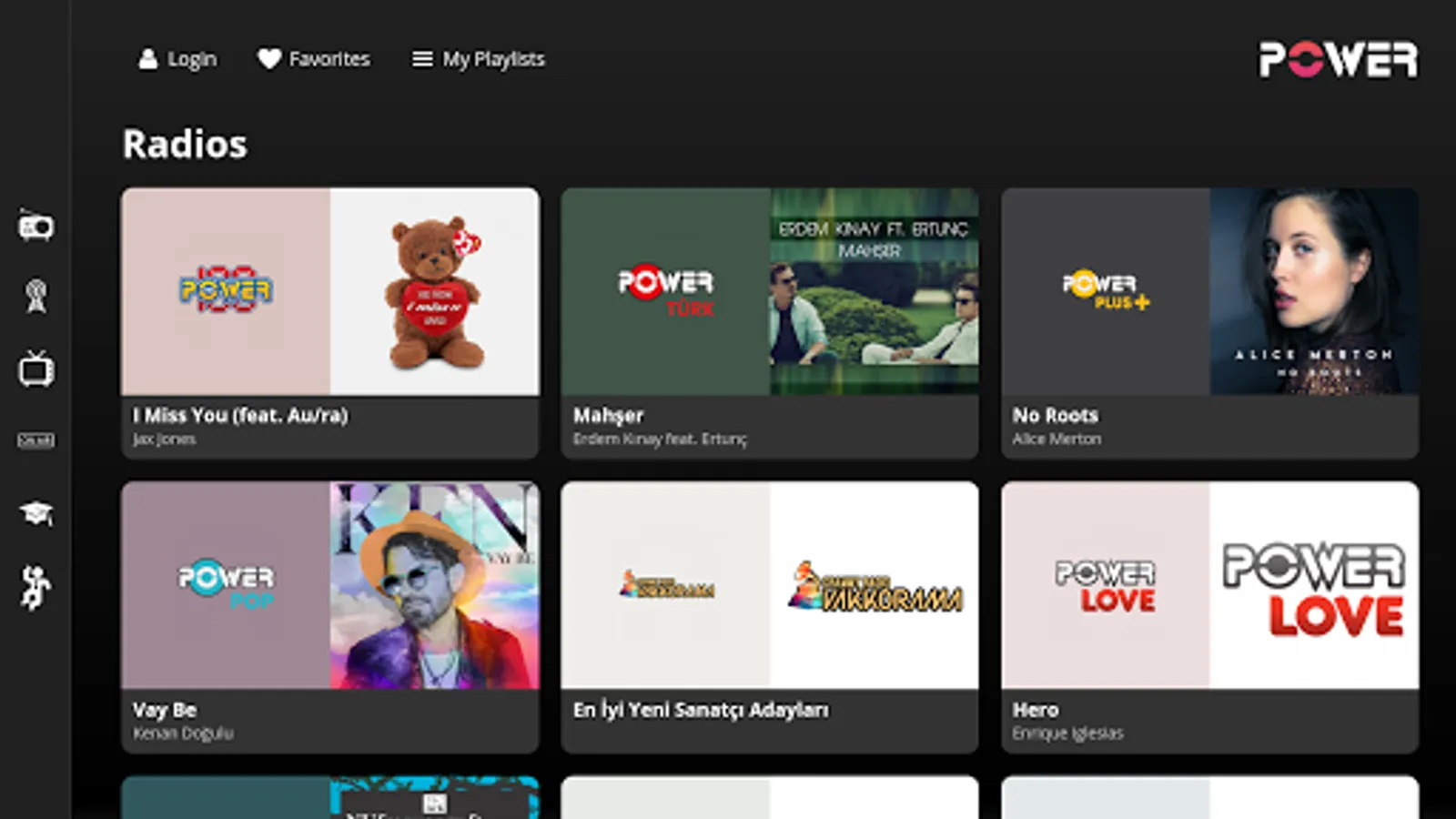This screenshot has width=1456, height=819.
Task: Open the Login page
Action: (192, 59)
